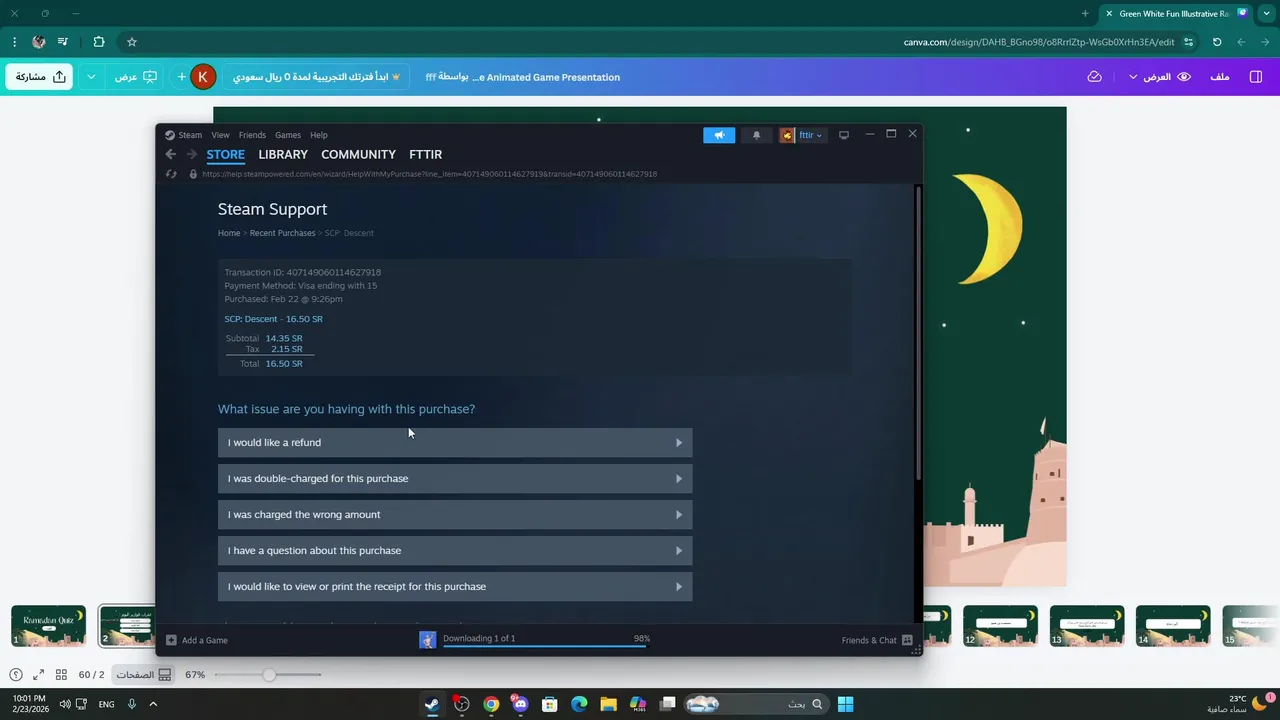Click the Steam download progress bar
This screenshot has width=1280, height=720.
(x=545, y=646)
